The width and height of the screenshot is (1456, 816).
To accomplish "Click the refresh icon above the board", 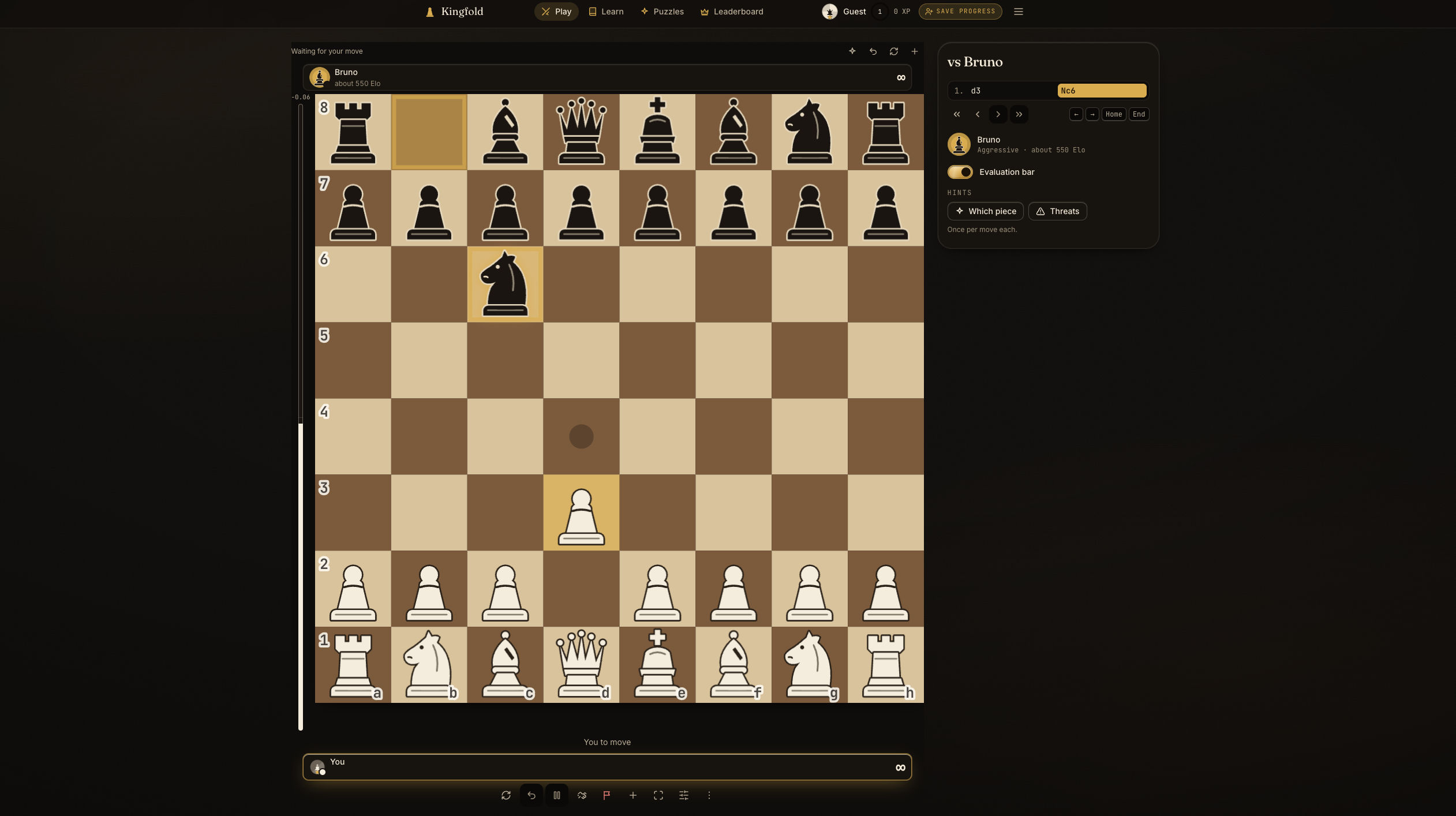I will coord(893,51).
